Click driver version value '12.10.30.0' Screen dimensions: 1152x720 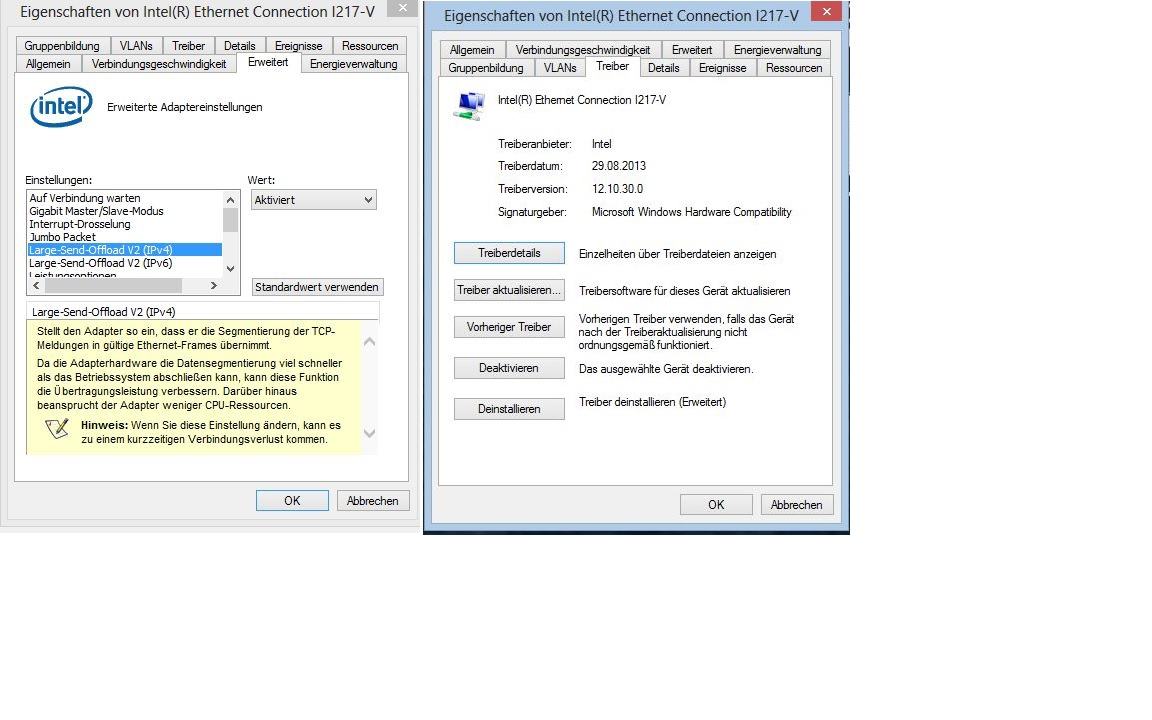tap(617, 189)
